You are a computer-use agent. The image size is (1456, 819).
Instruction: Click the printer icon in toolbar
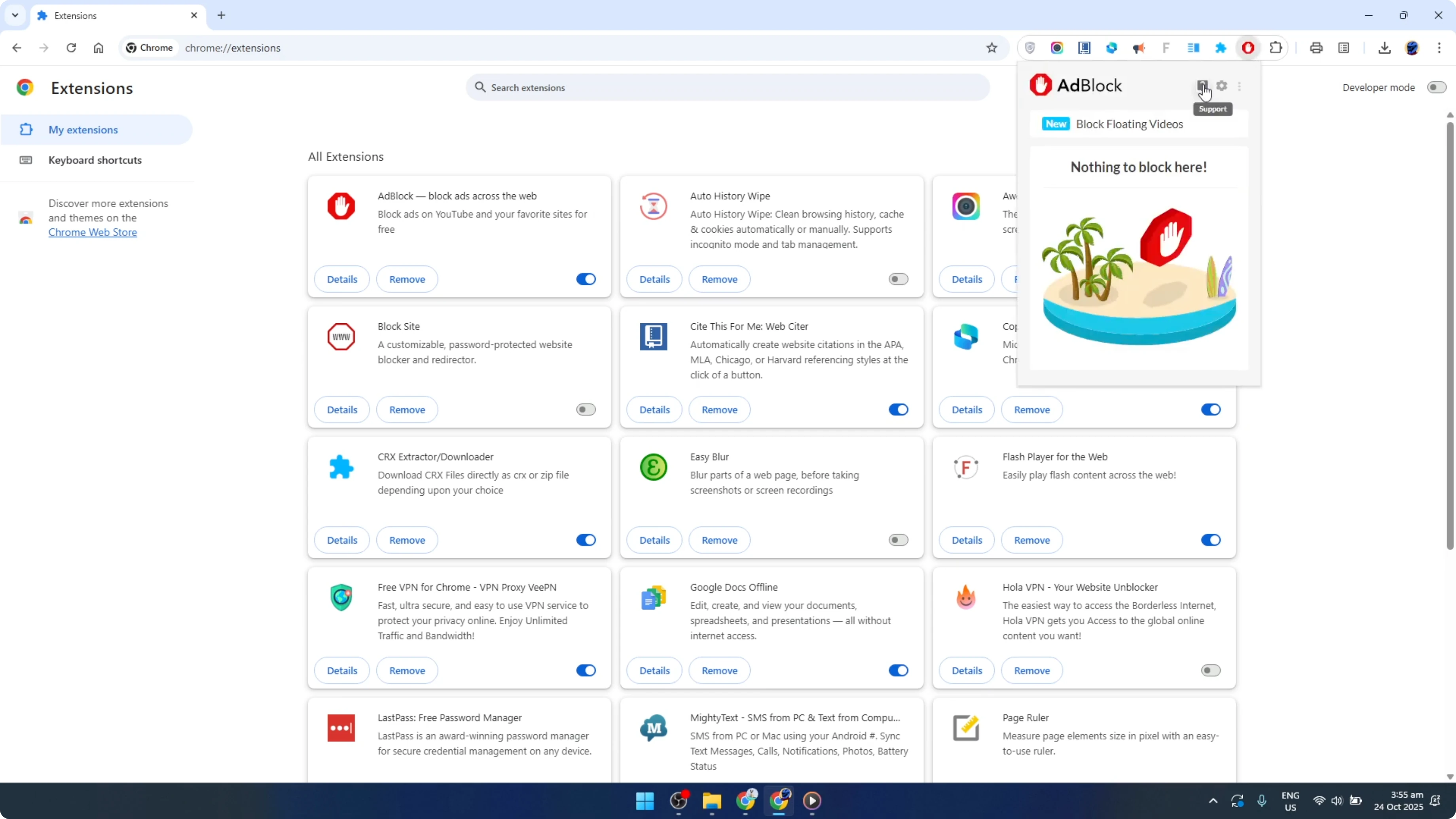click(x=1316, y=47)
